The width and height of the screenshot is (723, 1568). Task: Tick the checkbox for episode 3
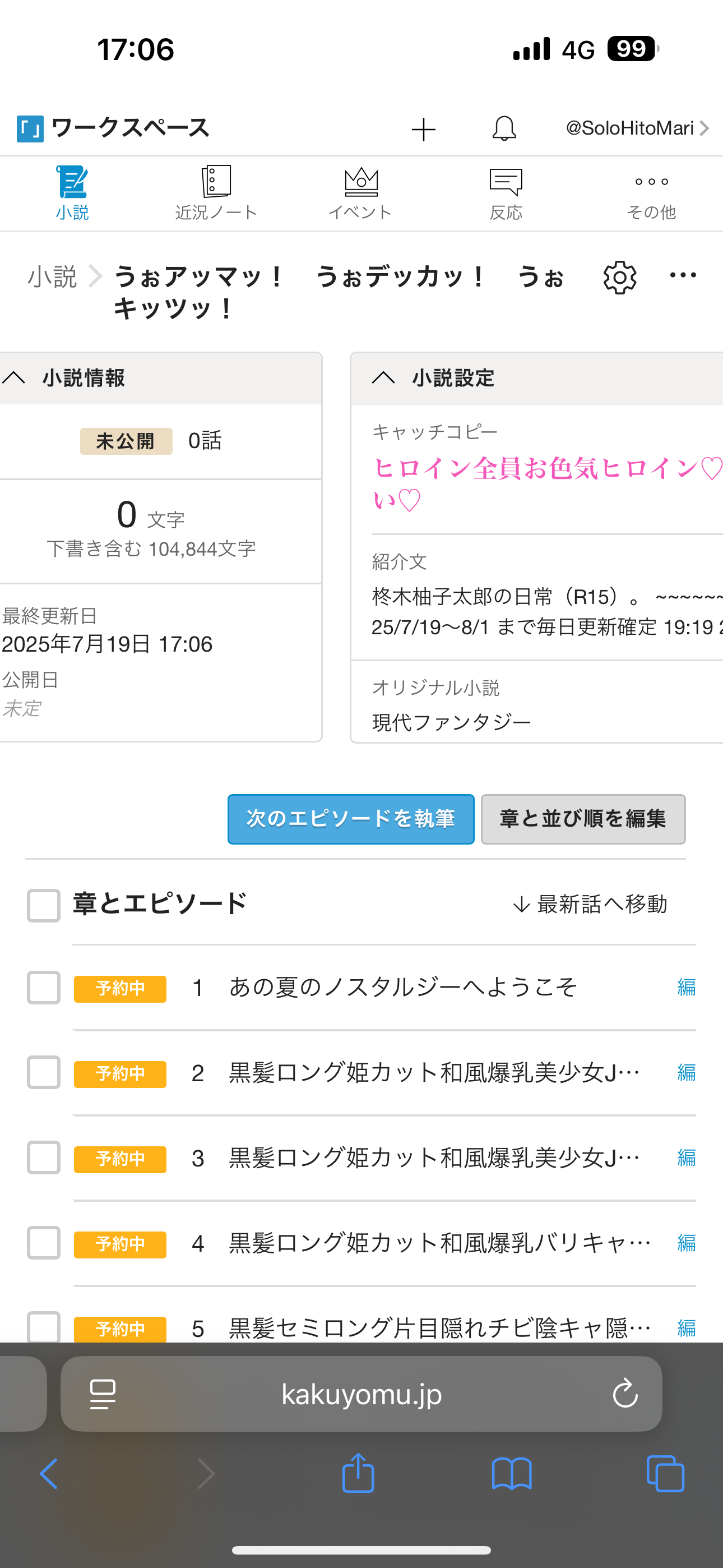pyautogui.click(x=44, y=1157)
